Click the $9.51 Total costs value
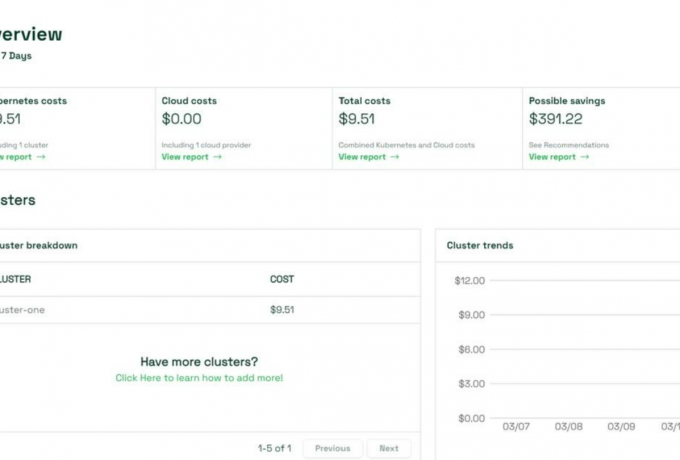 [x=356, y=119]
